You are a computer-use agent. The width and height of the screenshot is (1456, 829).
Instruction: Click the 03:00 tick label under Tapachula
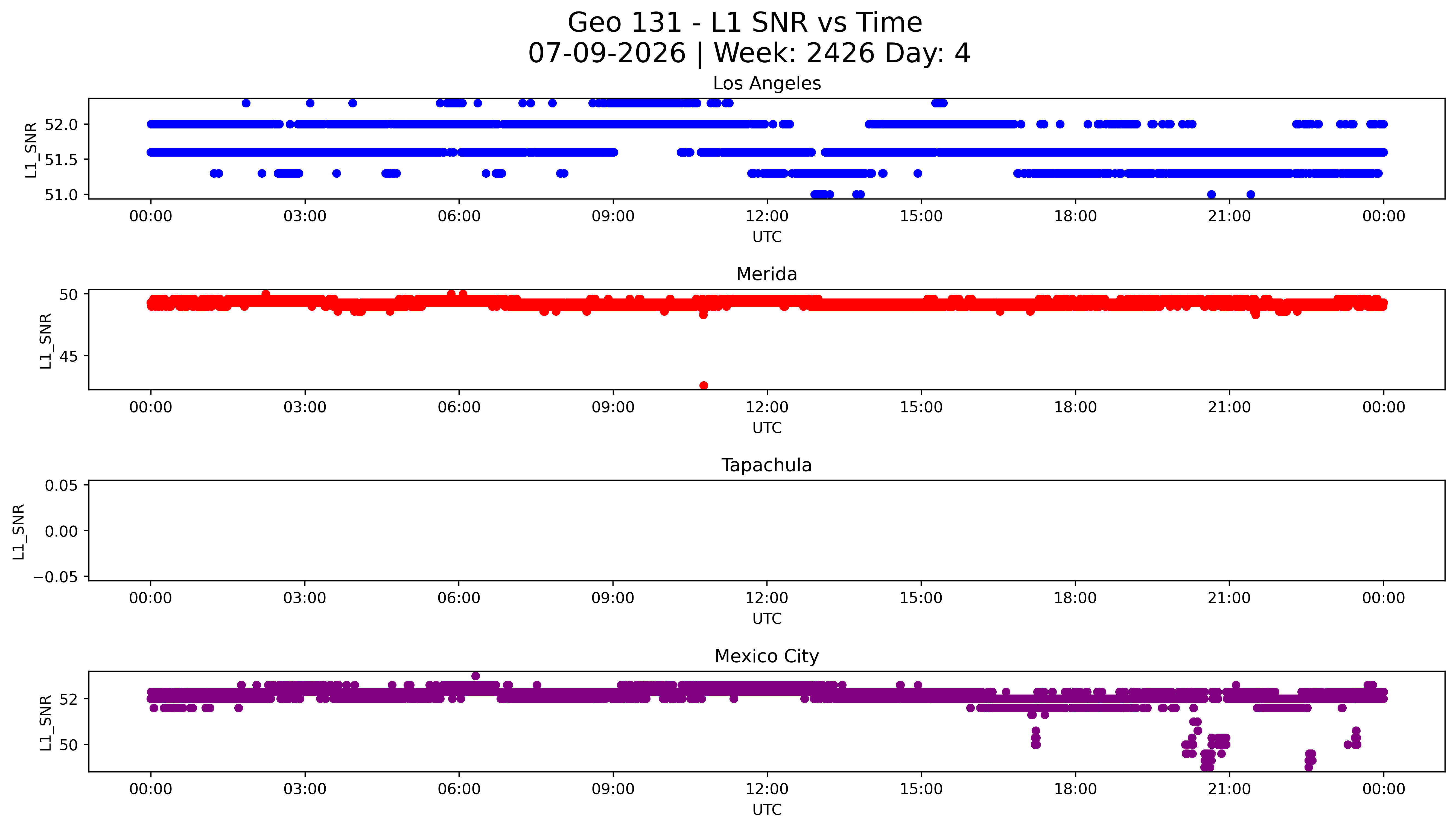[x=305, y=598]
